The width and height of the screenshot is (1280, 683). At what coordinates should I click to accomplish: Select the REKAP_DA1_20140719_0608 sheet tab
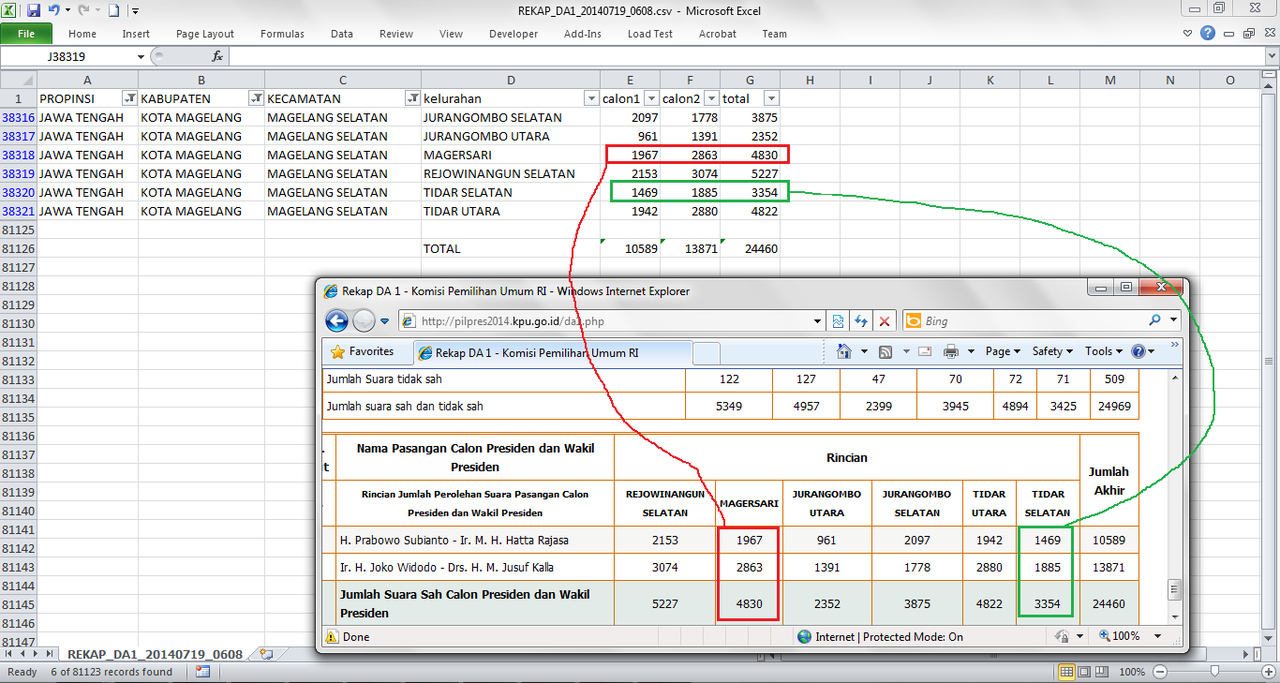coord(155,654)
